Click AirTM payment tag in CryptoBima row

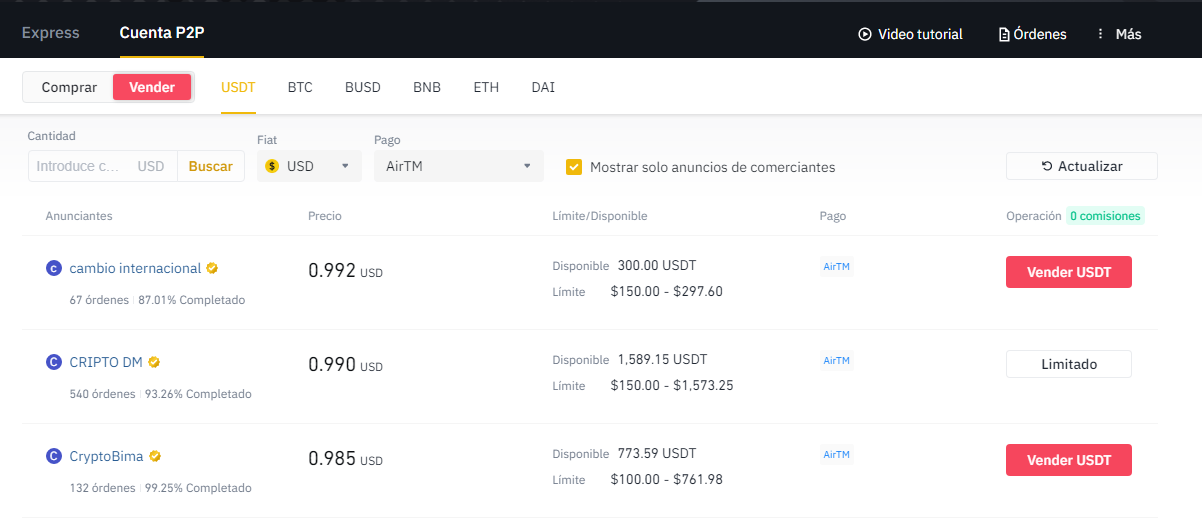click(836, 454)
